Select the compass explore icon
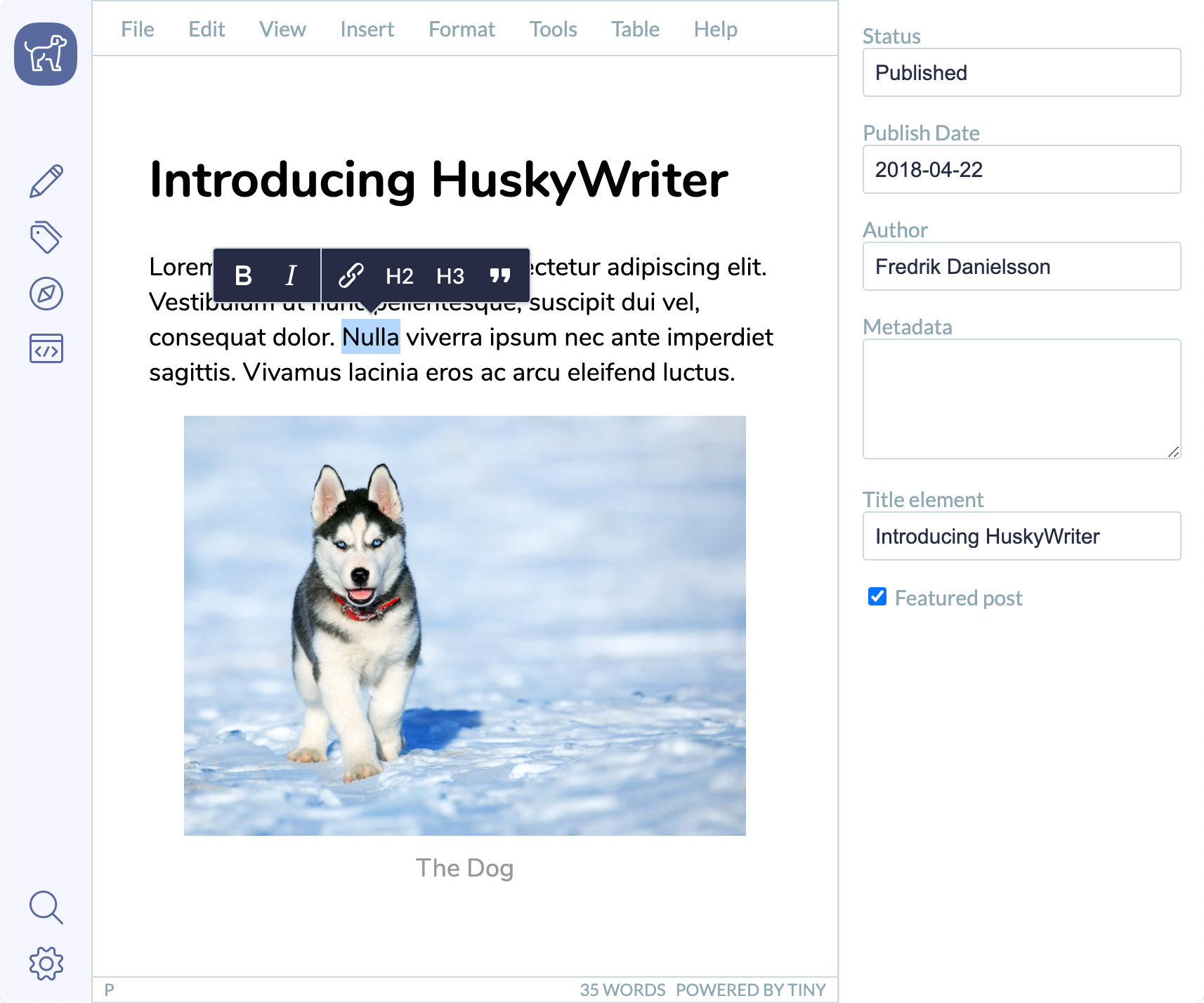 click(x=46, y=294)
